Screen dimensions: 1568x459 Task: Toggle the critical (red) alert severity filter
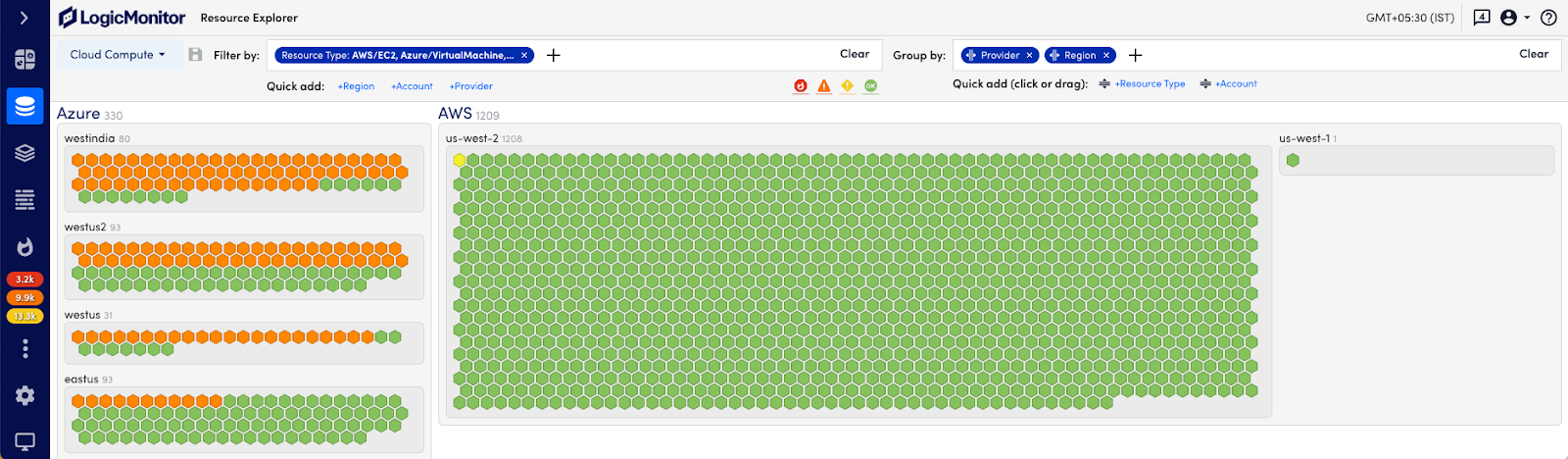(801, 86)
